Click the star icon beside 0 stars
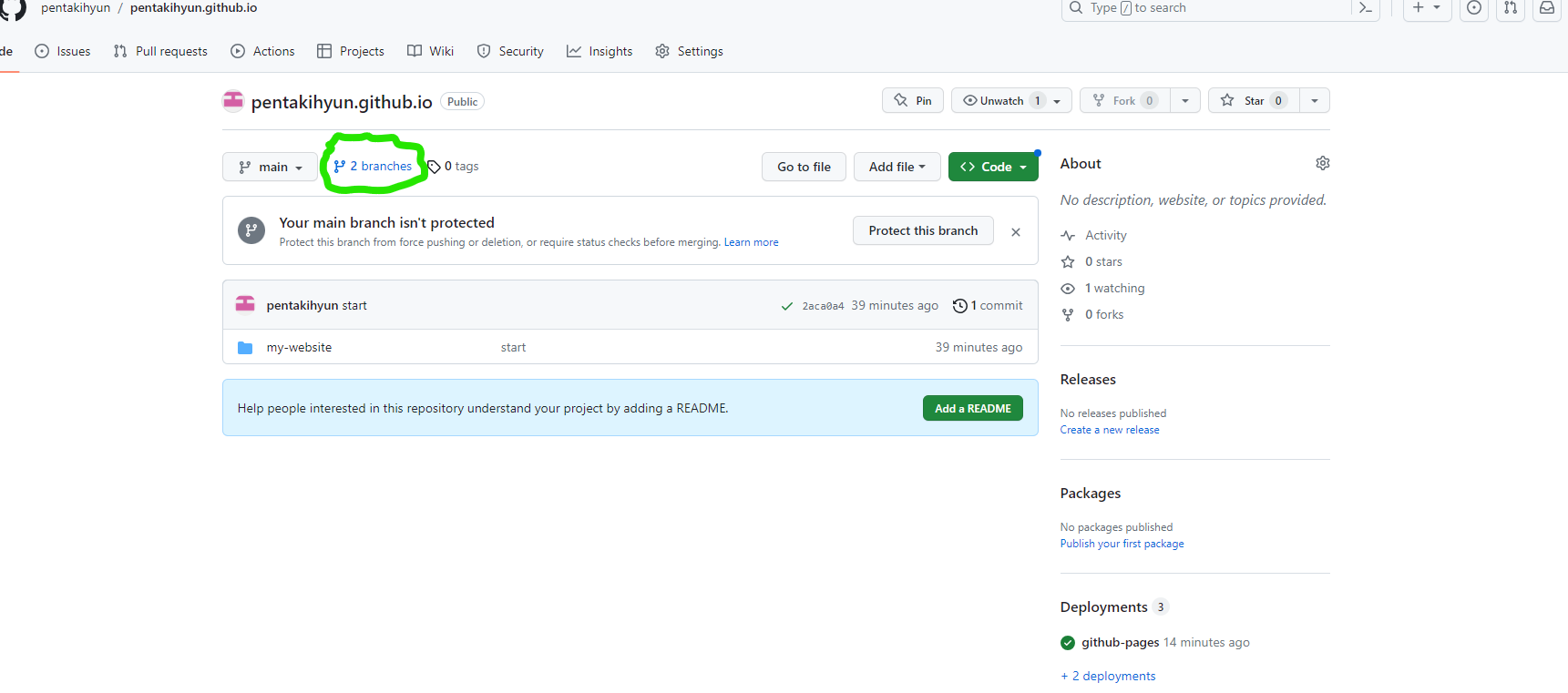Image resolution: width=1568 pixels, height=693 pixels. (1068, 262)
